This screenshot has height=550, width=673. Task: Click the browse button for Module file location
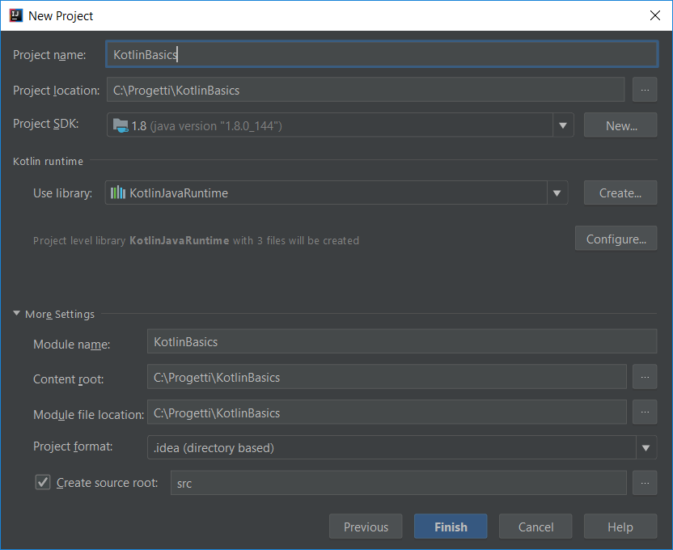[x=644, y=412]
